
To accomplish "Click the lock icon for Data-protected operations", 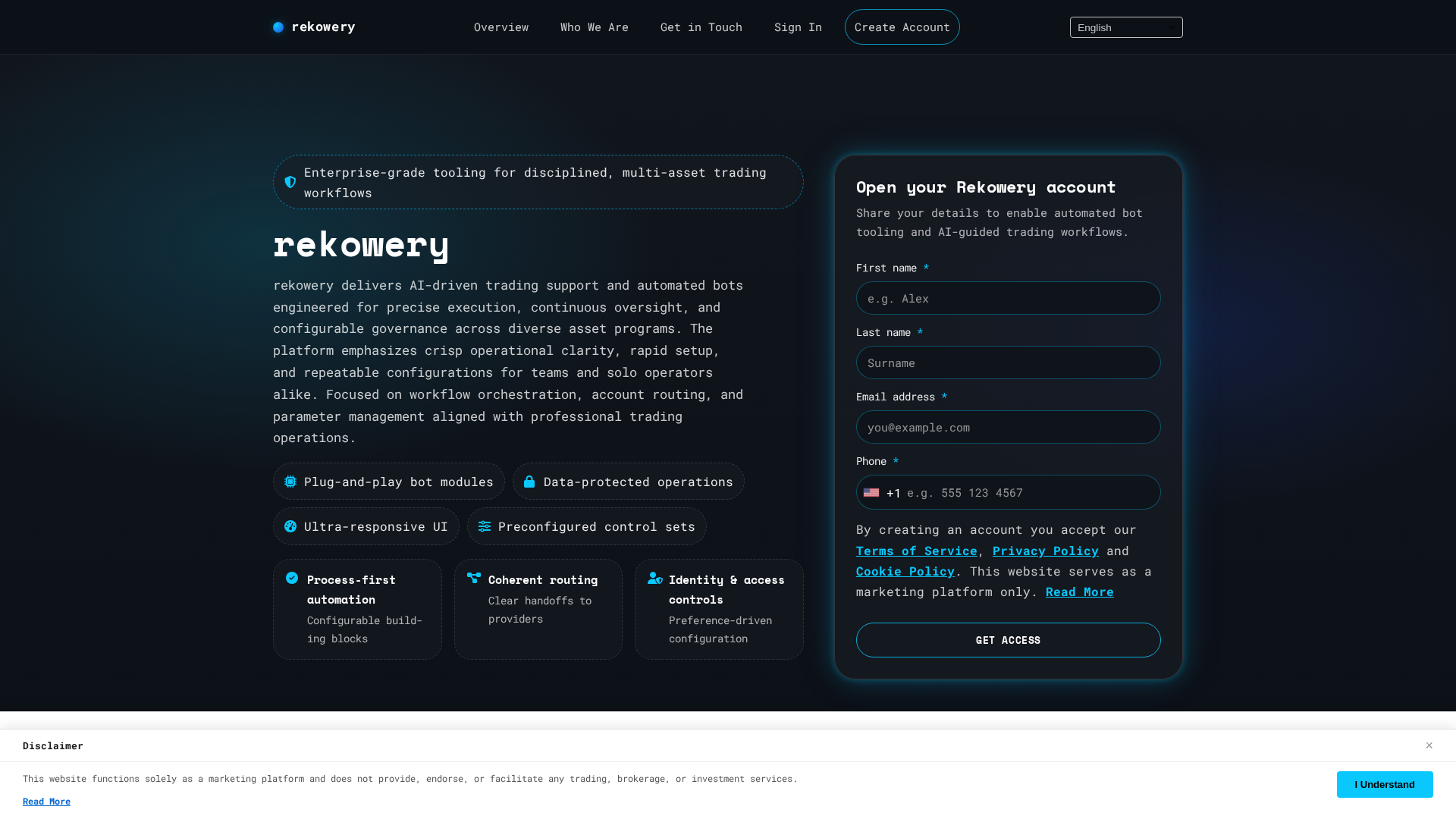I will (529, 482).
